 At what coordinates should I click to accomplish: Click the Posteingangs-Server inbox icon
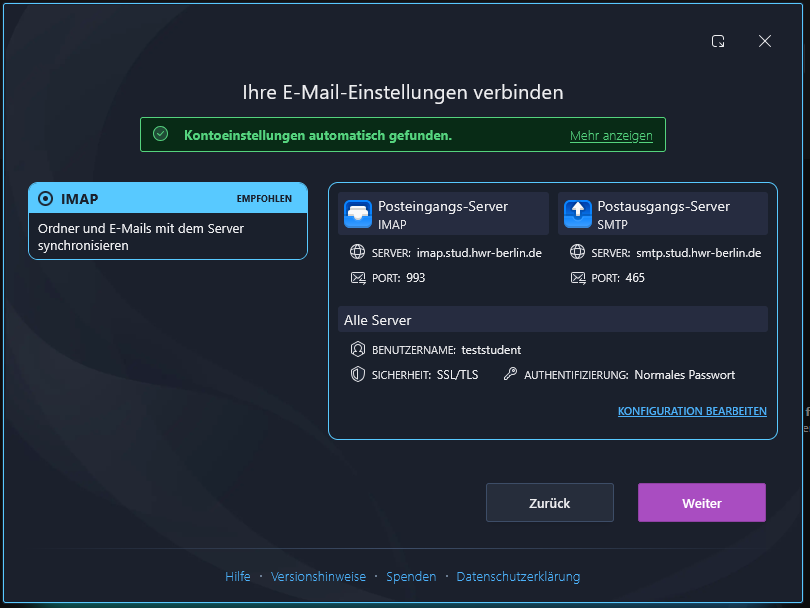[357, 214]
